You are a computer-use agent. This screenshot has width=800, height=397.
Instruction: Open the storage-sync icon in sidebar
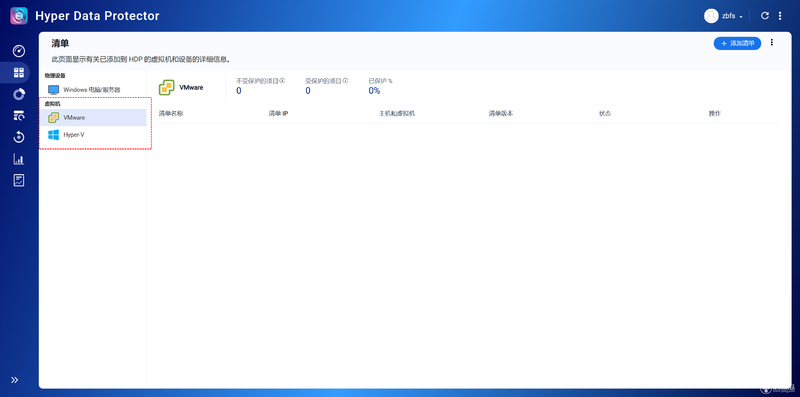click(x=19, y=116)
